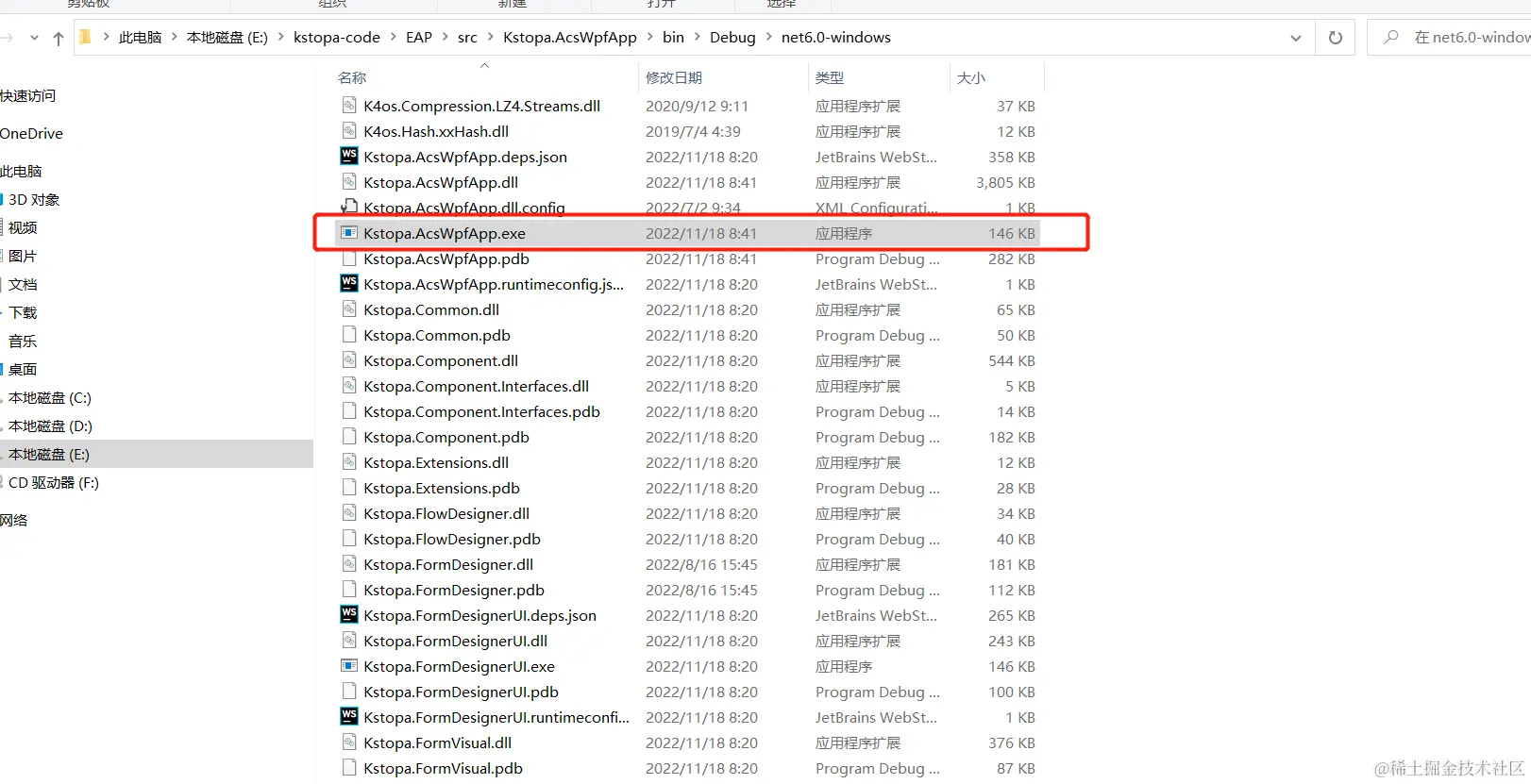Image resolution: width=1531 pixels, height=784 pixels.
Task: Click the Kstopa.FormDesignerUI.exe application icon
Action: click(x=349, y=666)
